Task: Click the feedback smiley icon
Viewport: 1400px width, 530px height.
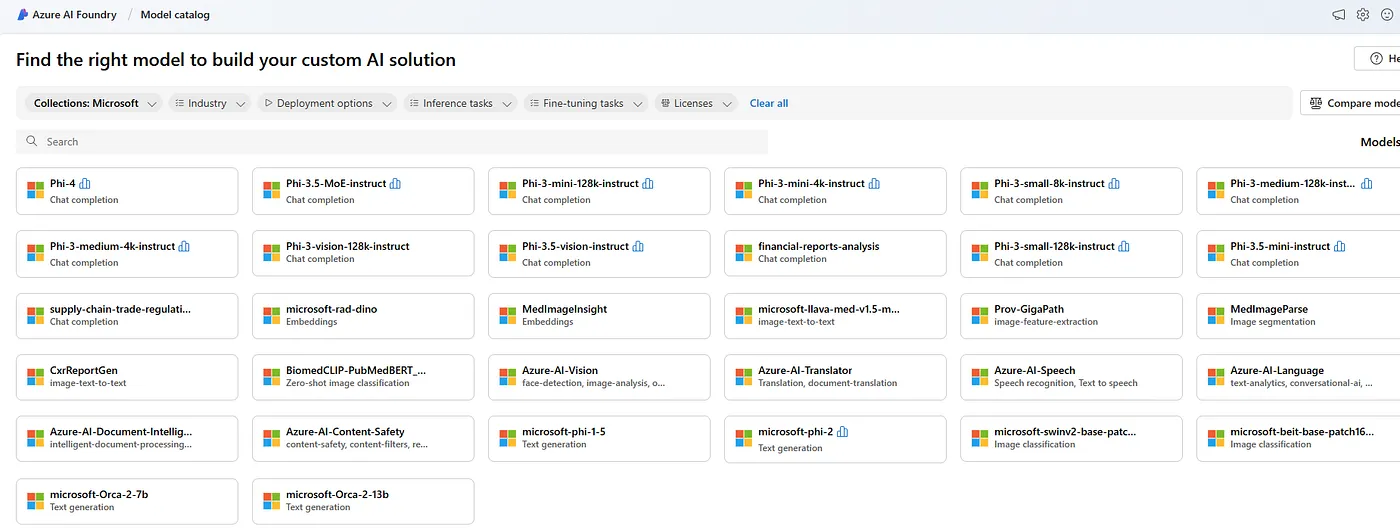Action: (x=1387, y=15)
